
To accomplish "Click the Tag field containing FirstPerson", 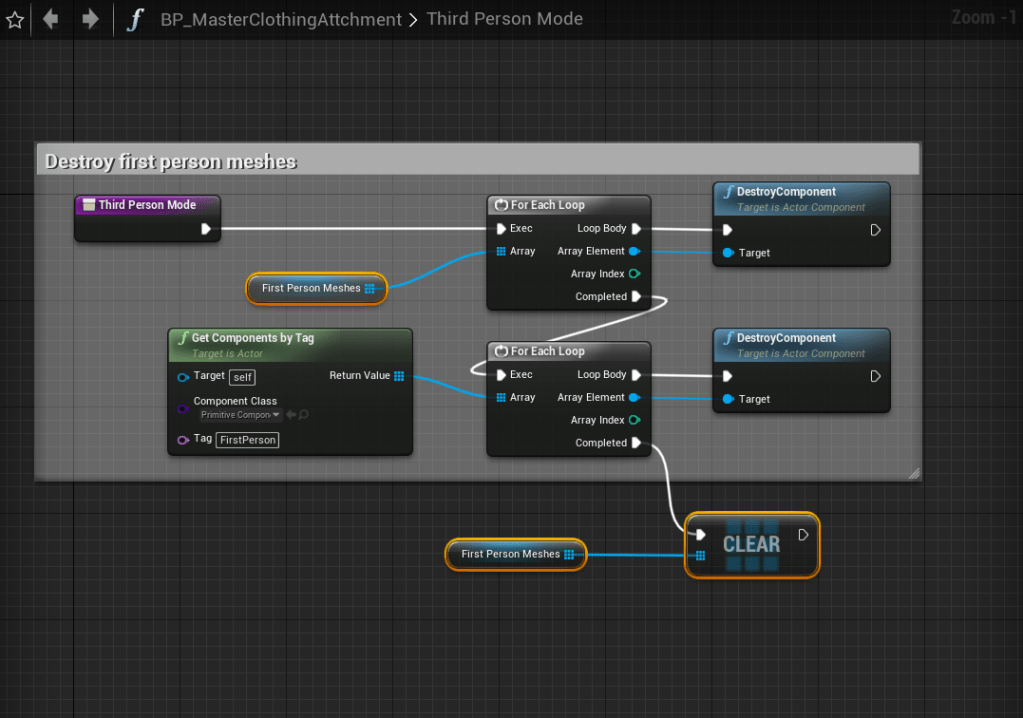I will click(247, 439).
